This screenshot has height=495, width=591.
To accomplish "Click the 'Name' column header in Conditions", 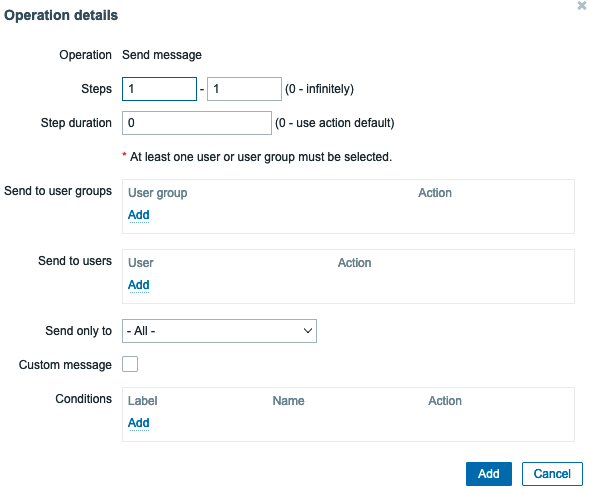I will (288, 401).
